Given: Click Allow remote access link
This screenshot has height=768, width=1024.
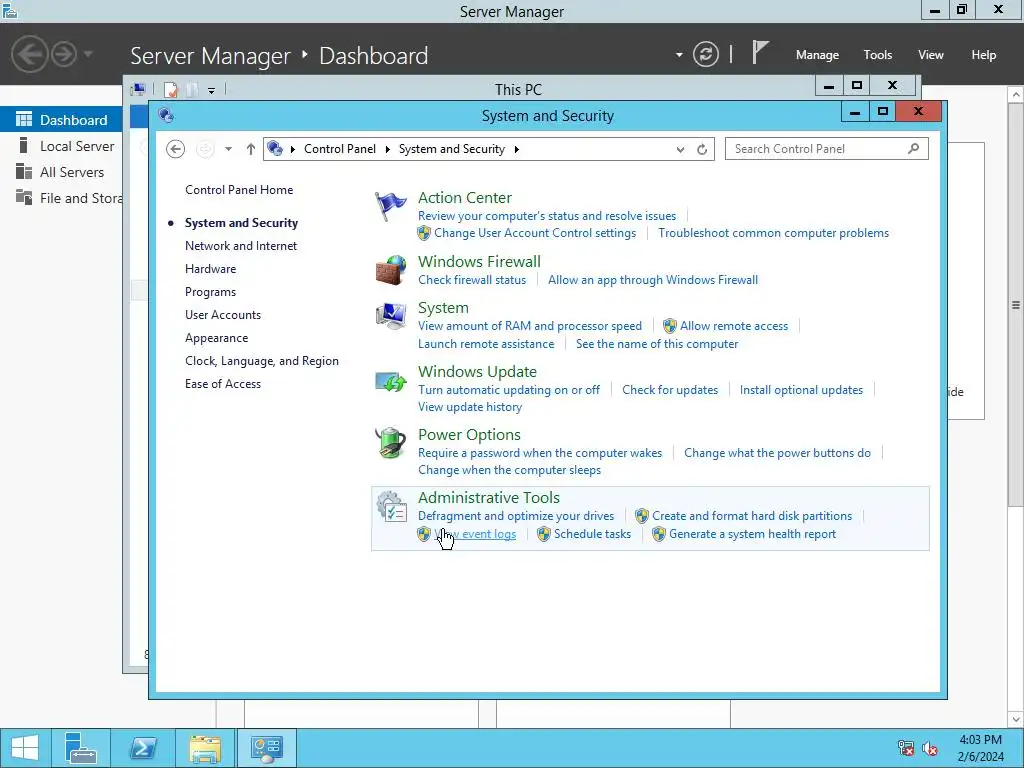Looking at the screenshot, I should [x=734, y=326].
